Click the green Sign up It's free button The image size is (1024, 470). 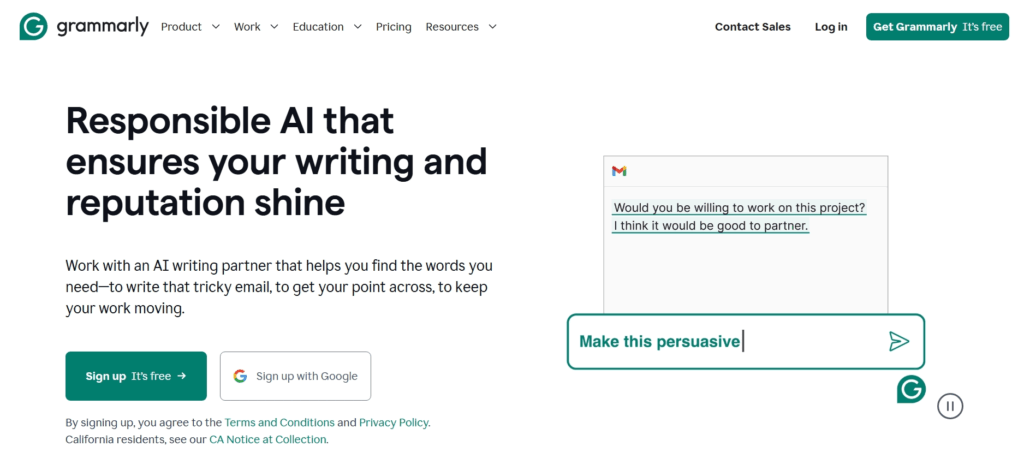[x=136, y=376]
